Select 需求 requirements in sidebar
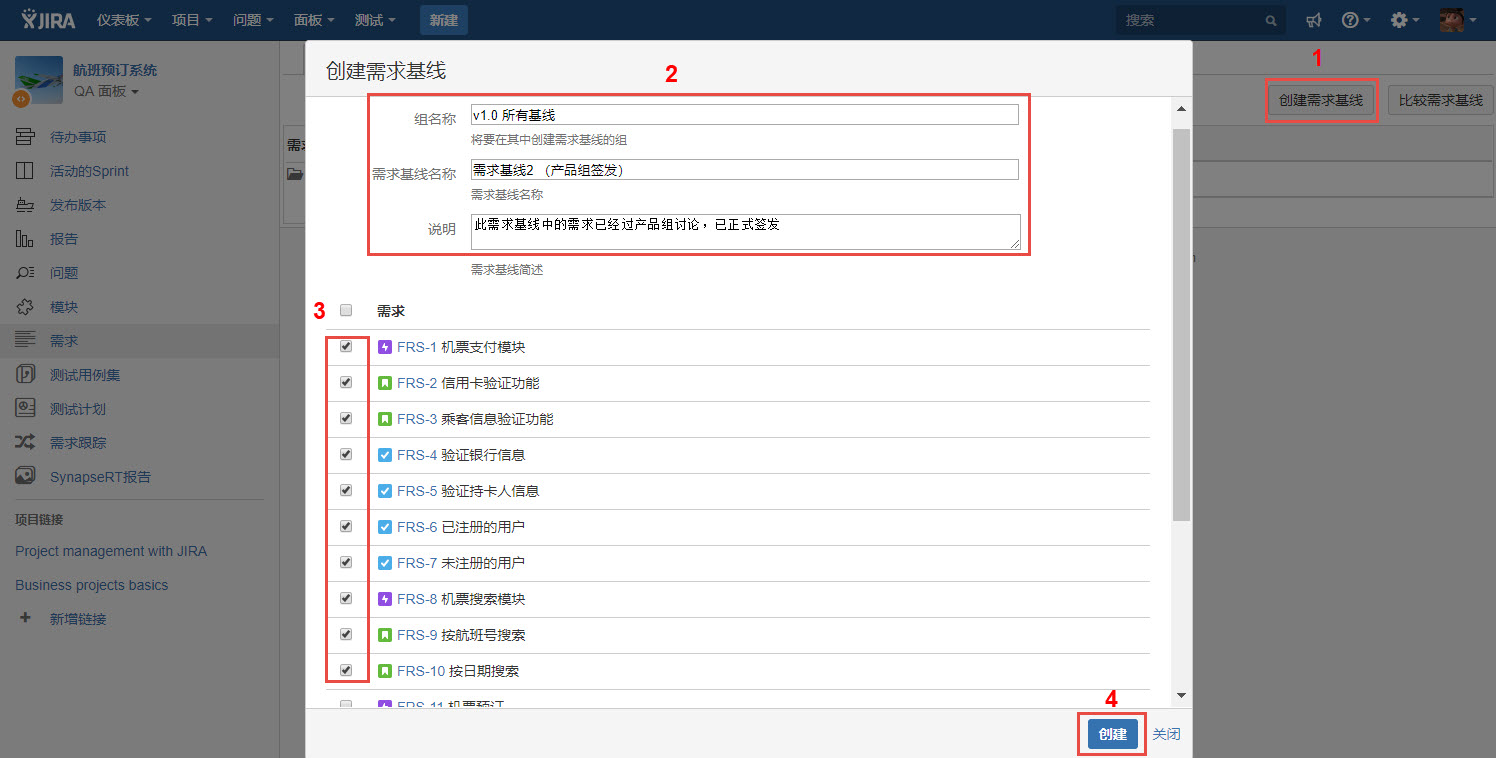The height and width of the screenshot is (758, 1496). 64,341
